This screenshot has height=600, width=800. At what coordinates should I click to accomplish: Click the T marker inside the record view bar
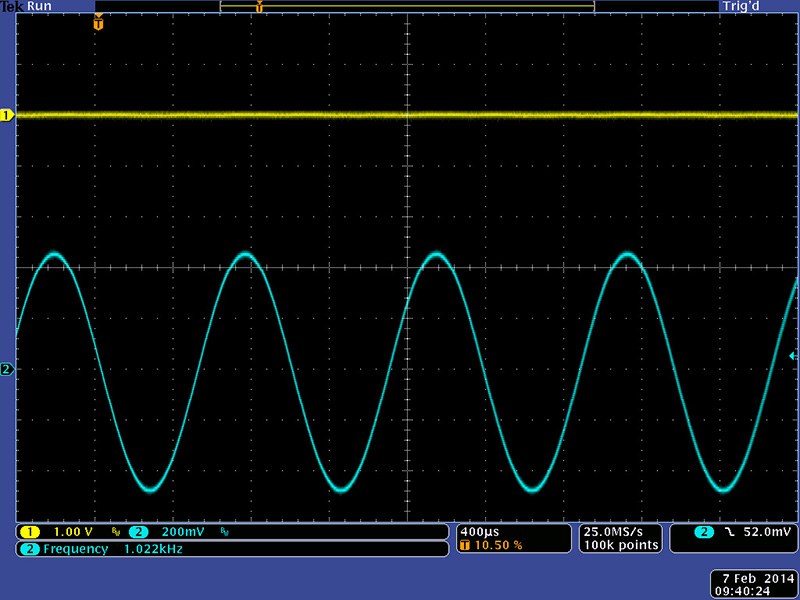tap(259, 7)
